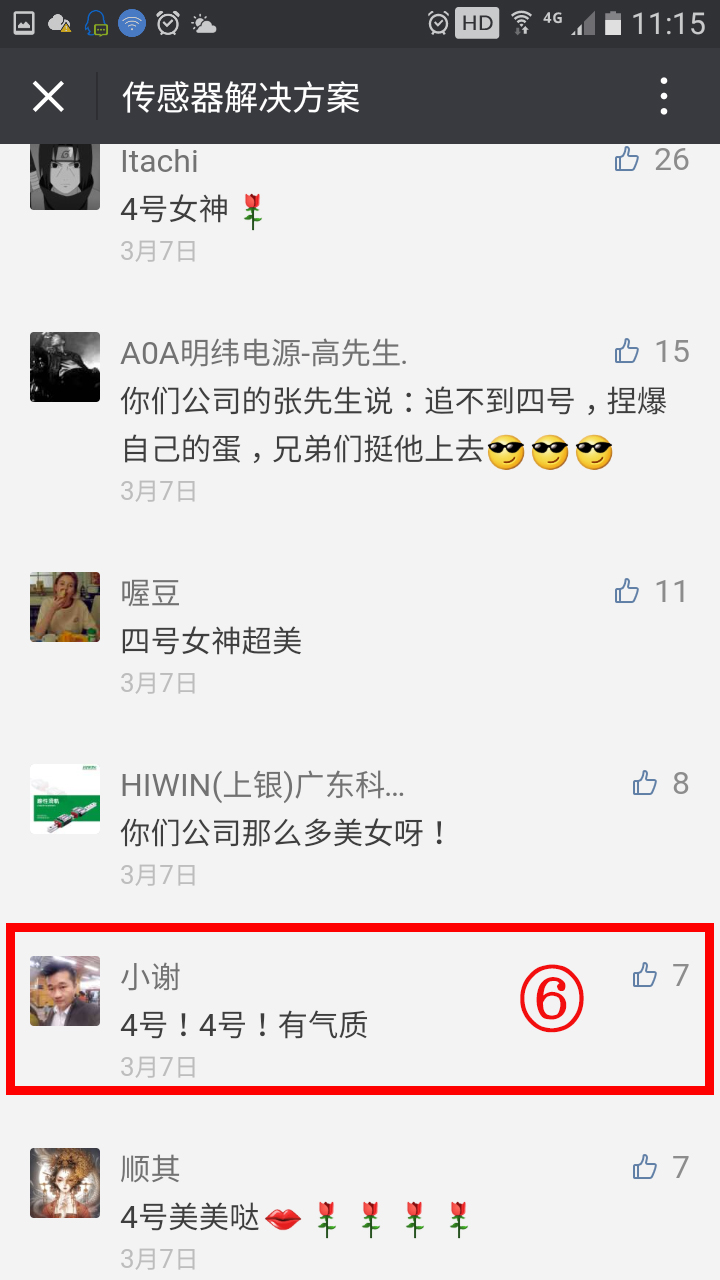
Task: Open the HIWIN(上银) avatar image
Action: 65,799
